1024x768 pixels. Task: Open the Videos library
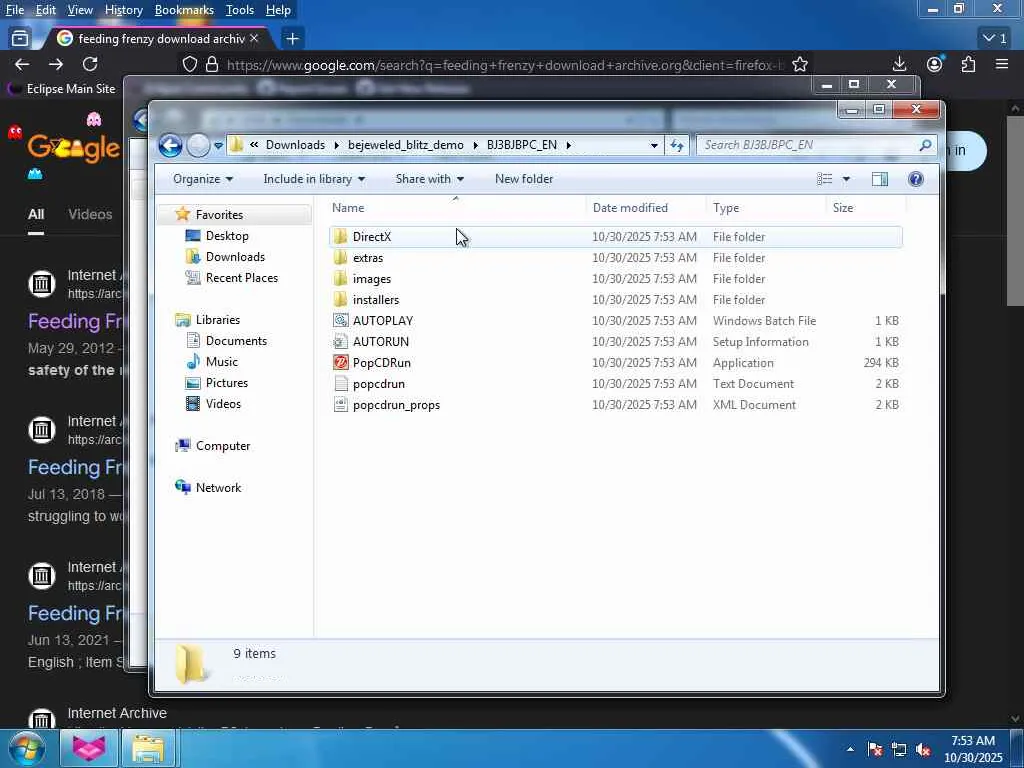(x=223, y=404)
